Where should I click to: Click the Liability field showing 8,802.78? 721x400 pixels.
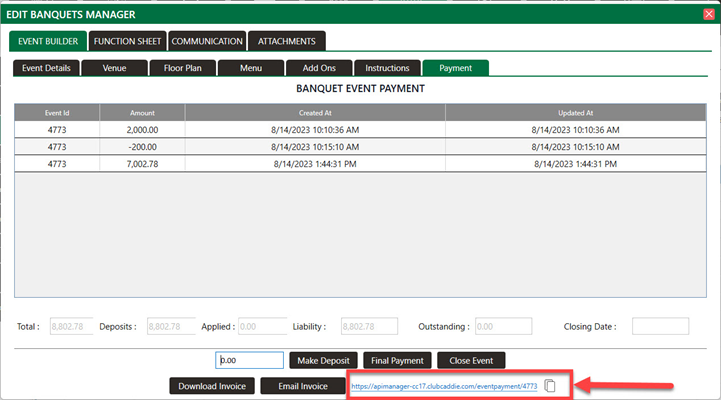pyautogui.click(x=369, y=326)
